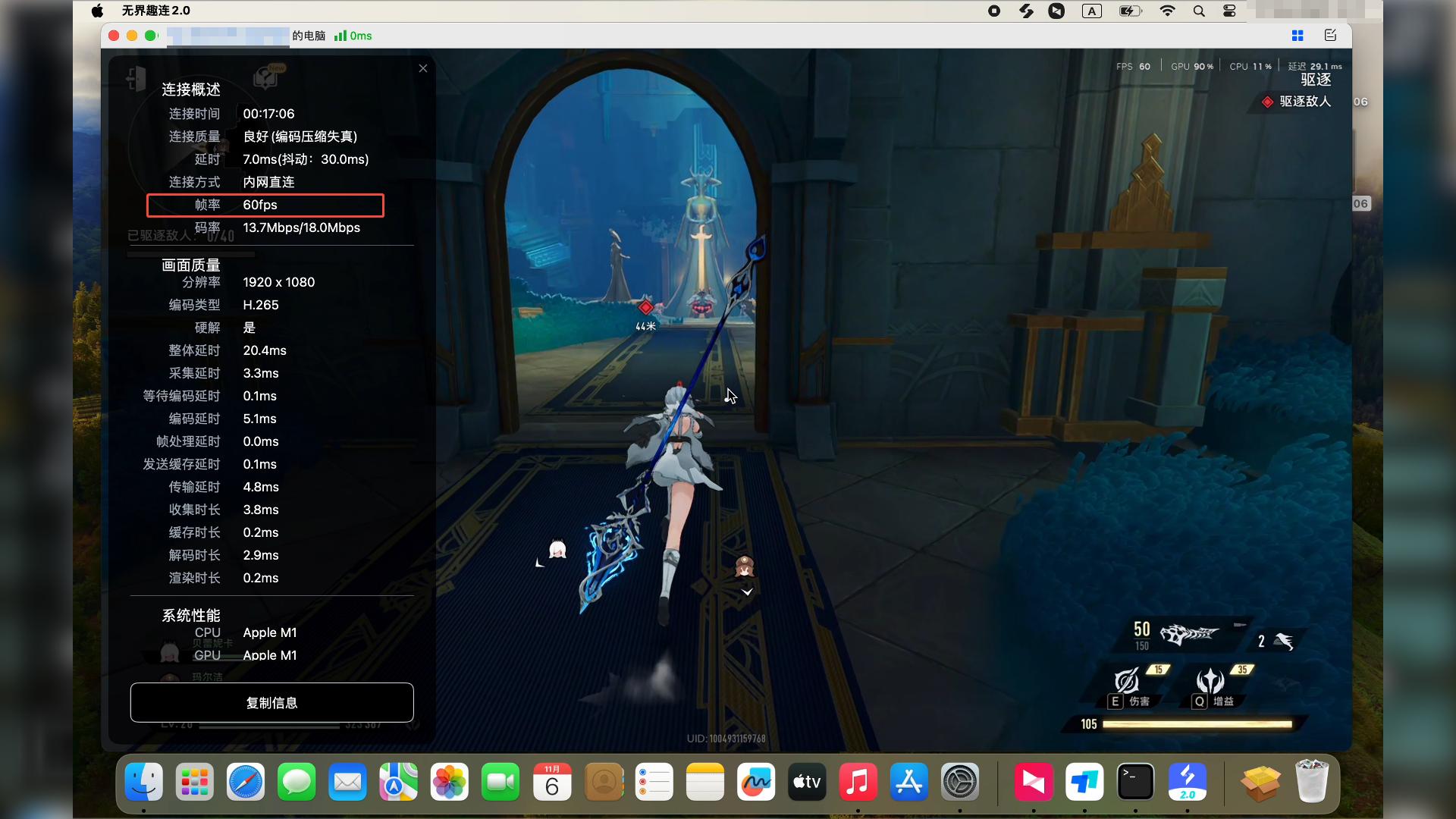Open the note edit icon in title bar

click(1330, 36)
